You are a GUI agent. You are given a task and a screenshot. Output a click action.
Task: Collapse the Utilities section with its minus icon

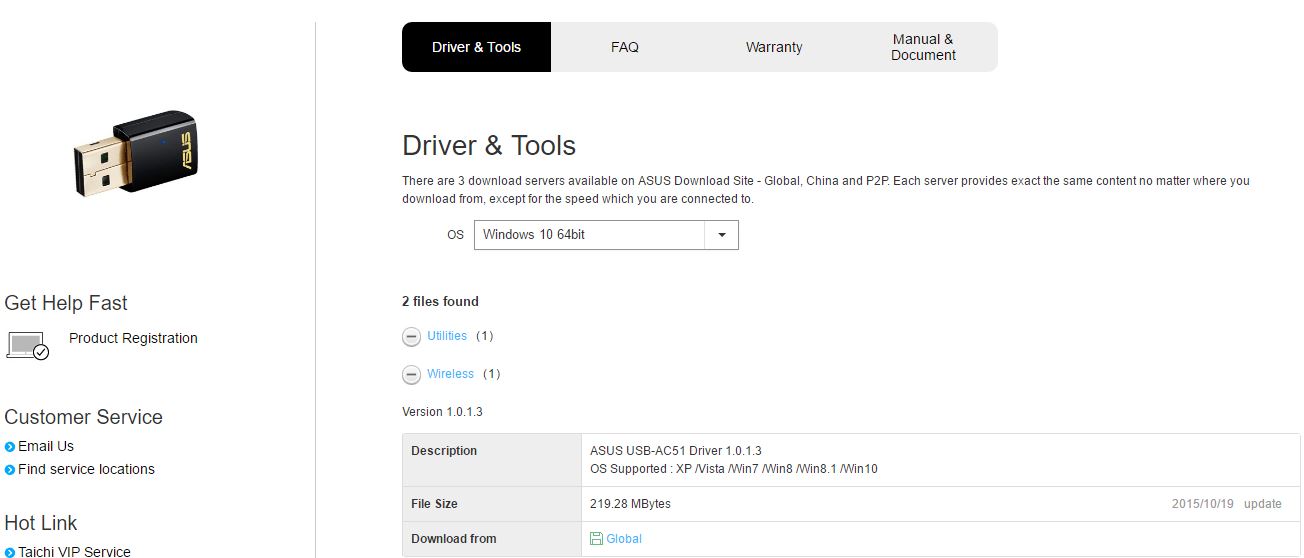tap(411, 337)
